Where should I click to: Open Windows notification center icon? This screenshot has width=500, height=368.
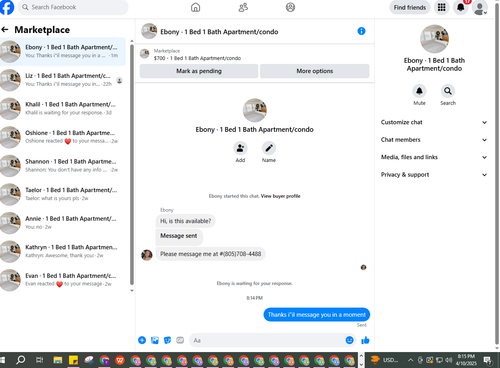point(488,360)
